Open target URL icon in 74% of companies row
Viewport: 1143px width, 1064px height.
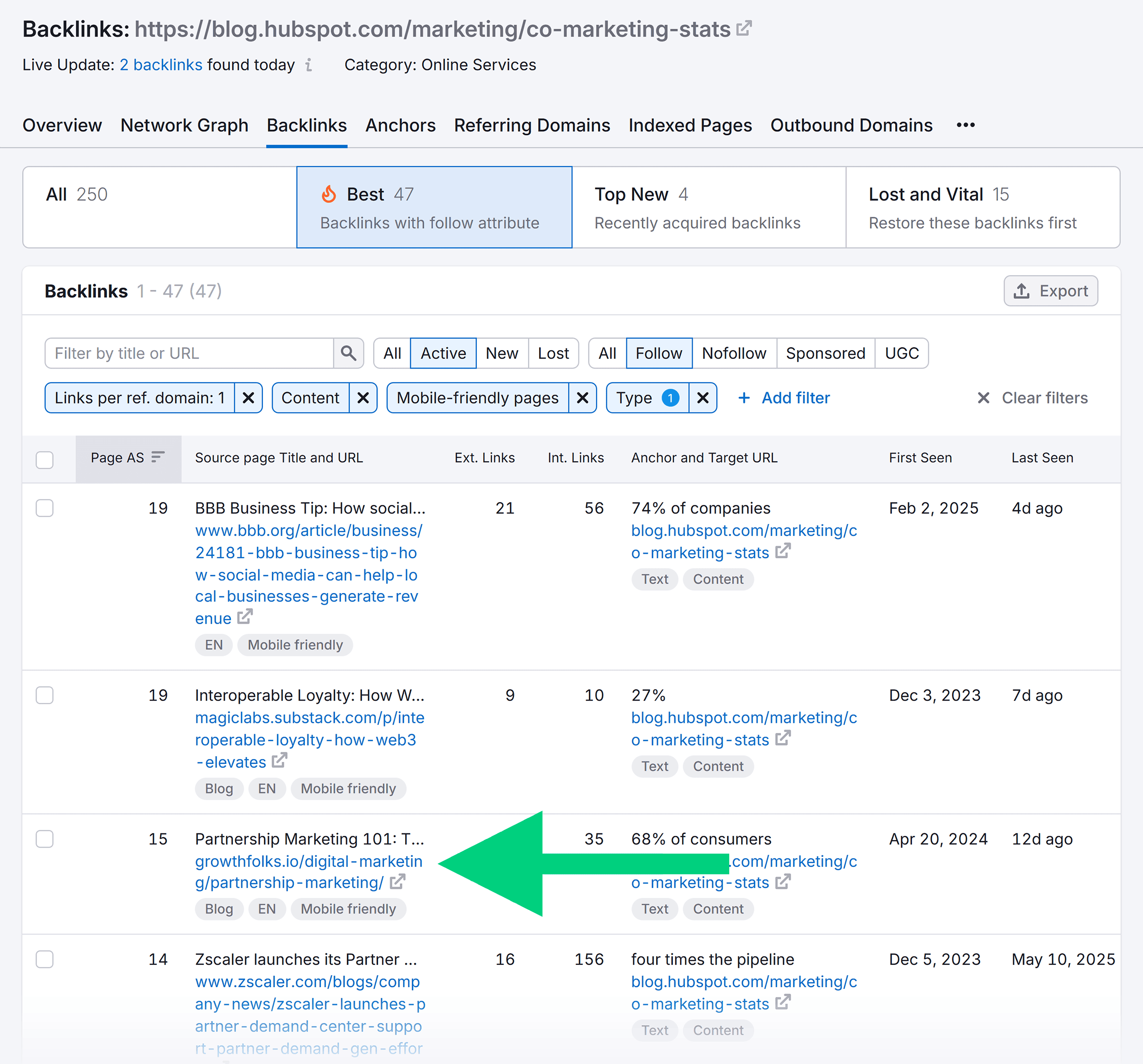coord(783,551)
